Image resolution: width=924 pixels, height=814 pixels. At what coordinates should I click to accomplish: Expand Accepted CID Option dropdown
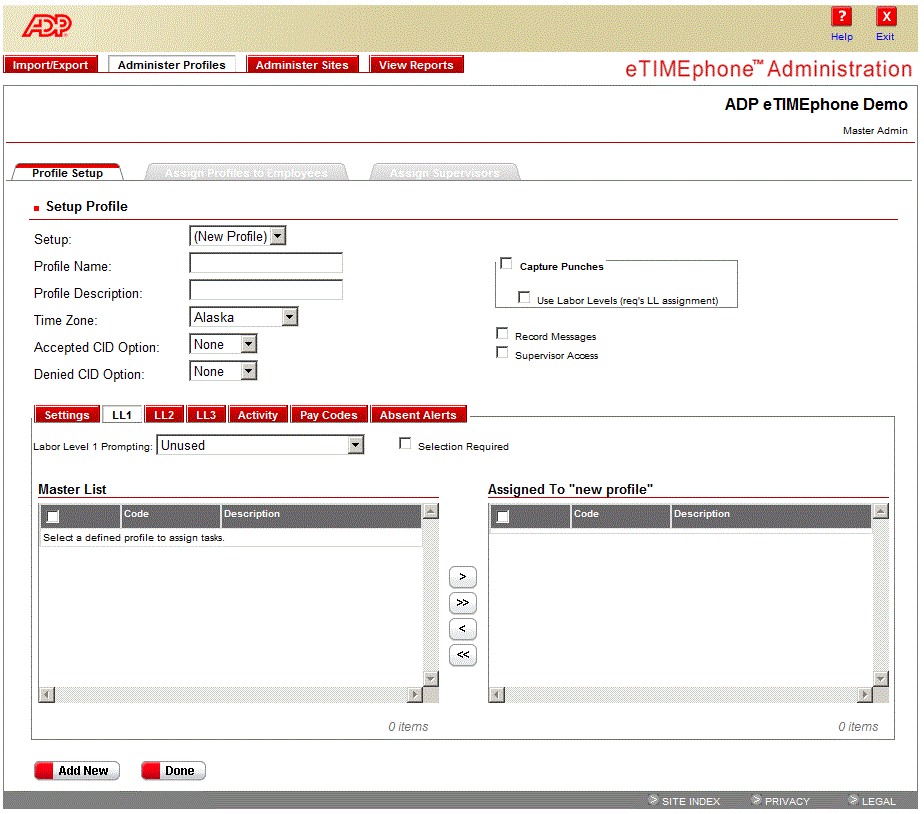[223, 344]
